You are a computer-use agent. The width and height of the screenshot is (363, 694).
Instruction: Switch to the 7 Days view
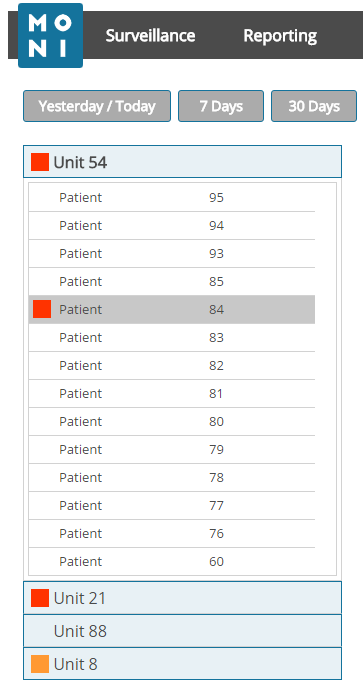(x=221, y=106)
